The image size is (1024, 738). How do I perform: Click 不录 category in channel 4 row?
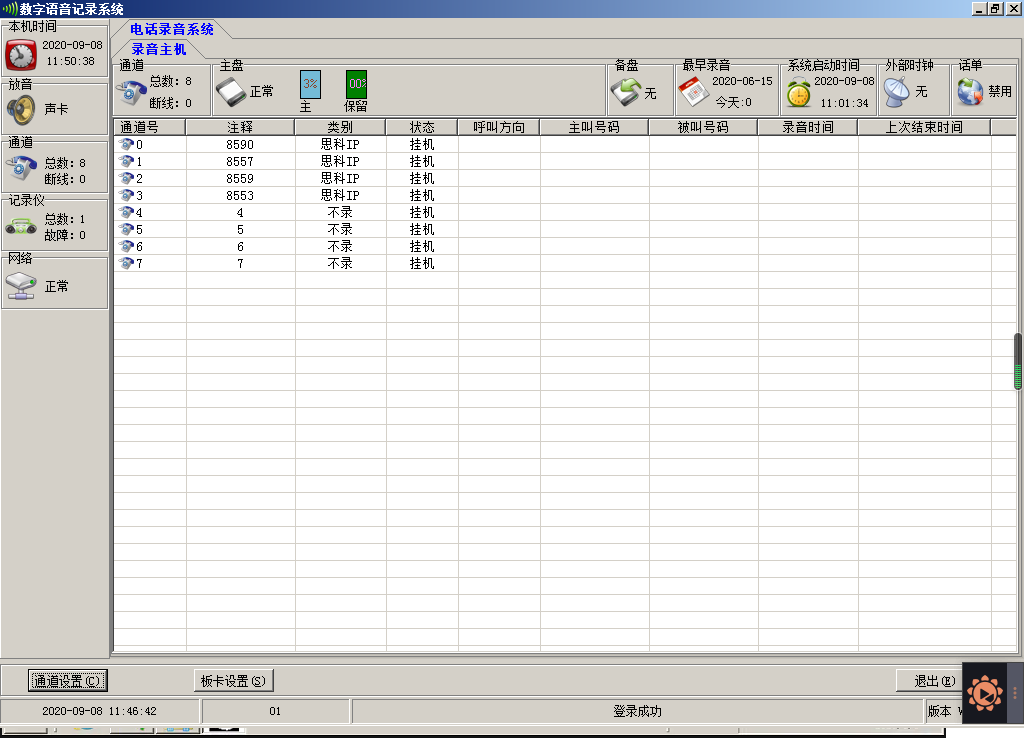[x=340, y=212]
